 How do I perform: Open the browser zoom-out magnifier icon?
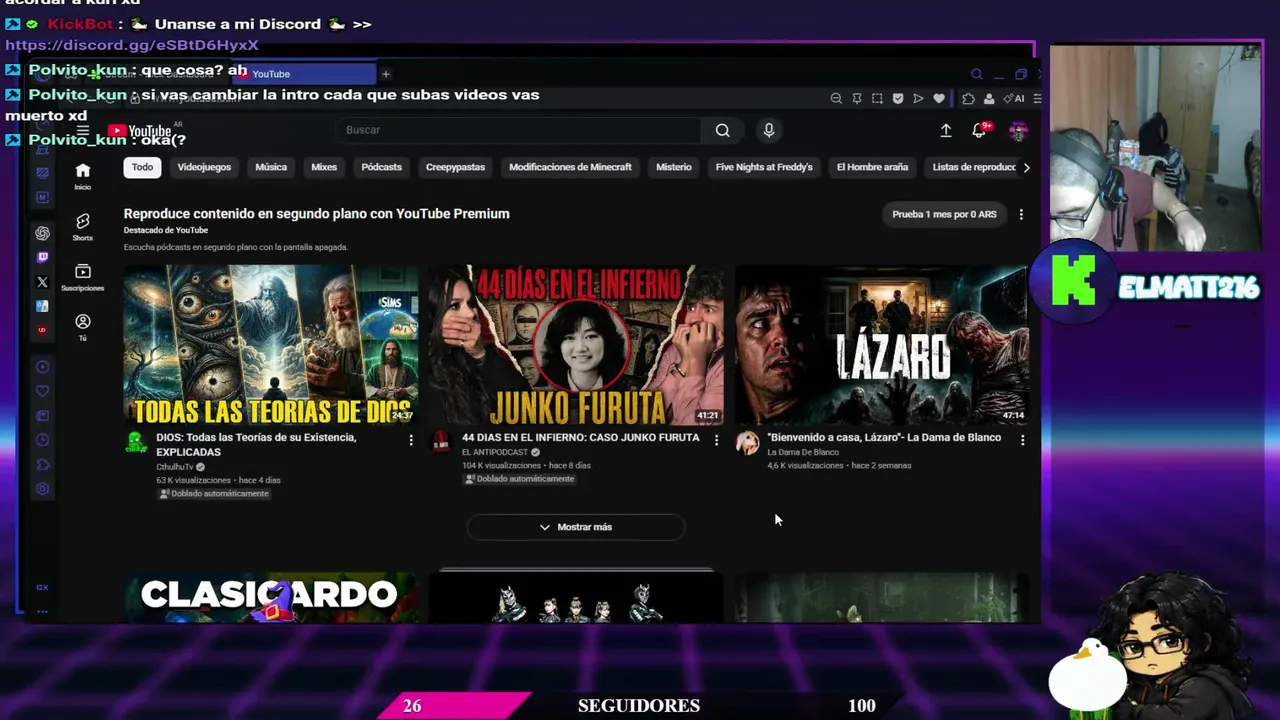pos(836,99)
